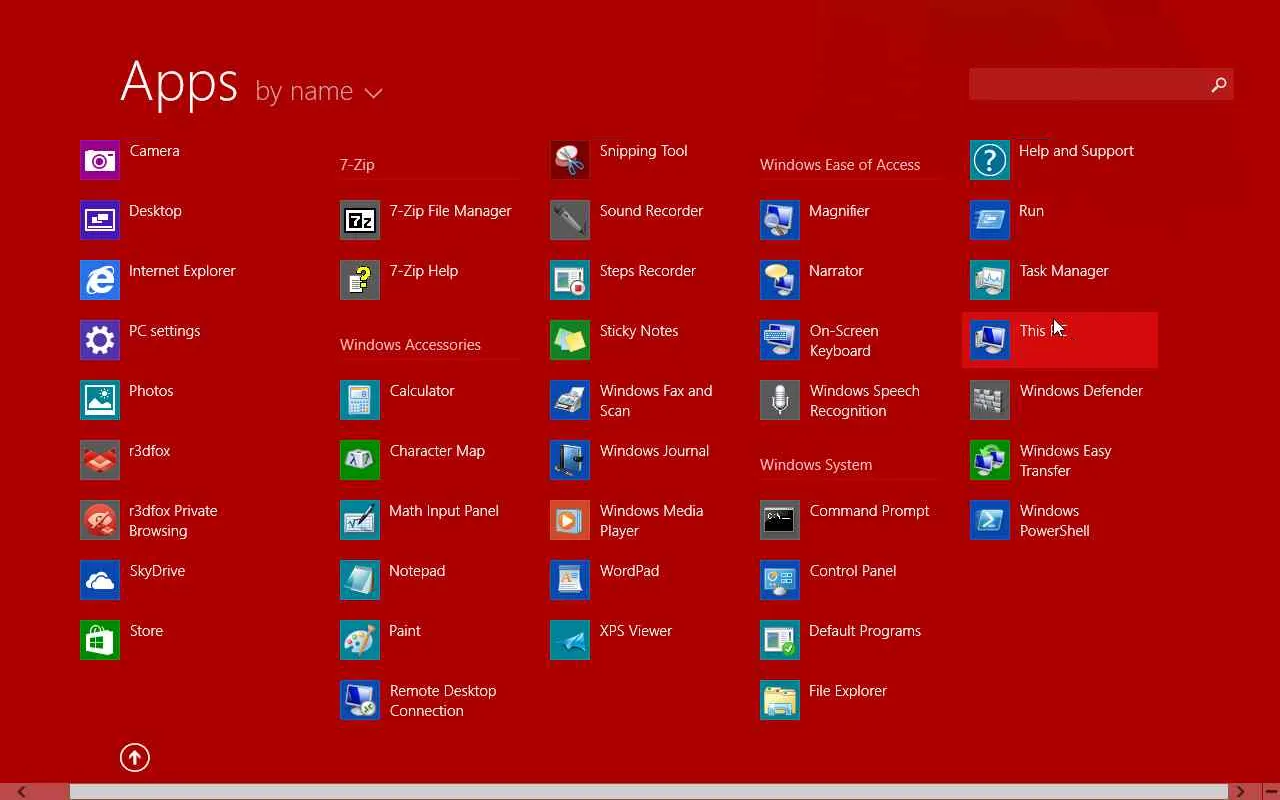Open the Default Programs icon
The image size is (1280, 800).
(780, 640)
